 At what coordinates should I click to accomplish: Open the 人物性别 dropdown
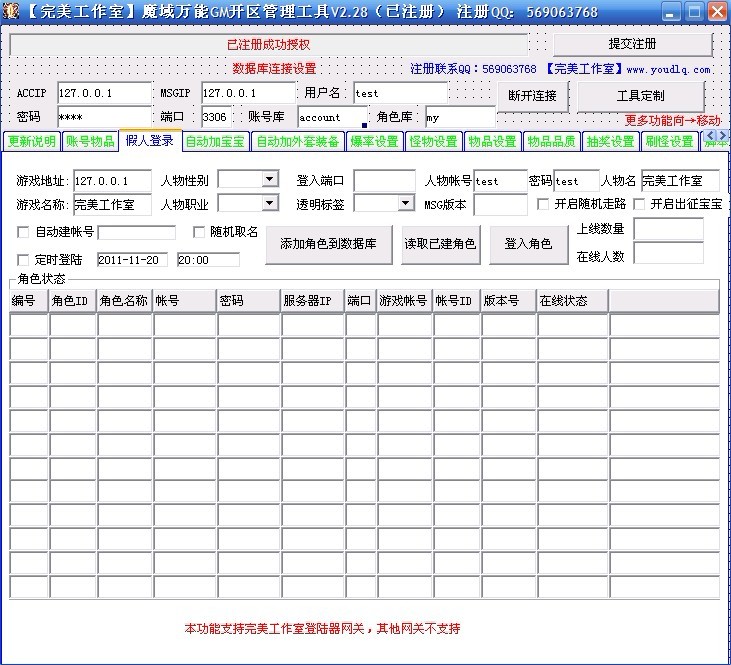point(269,180)
